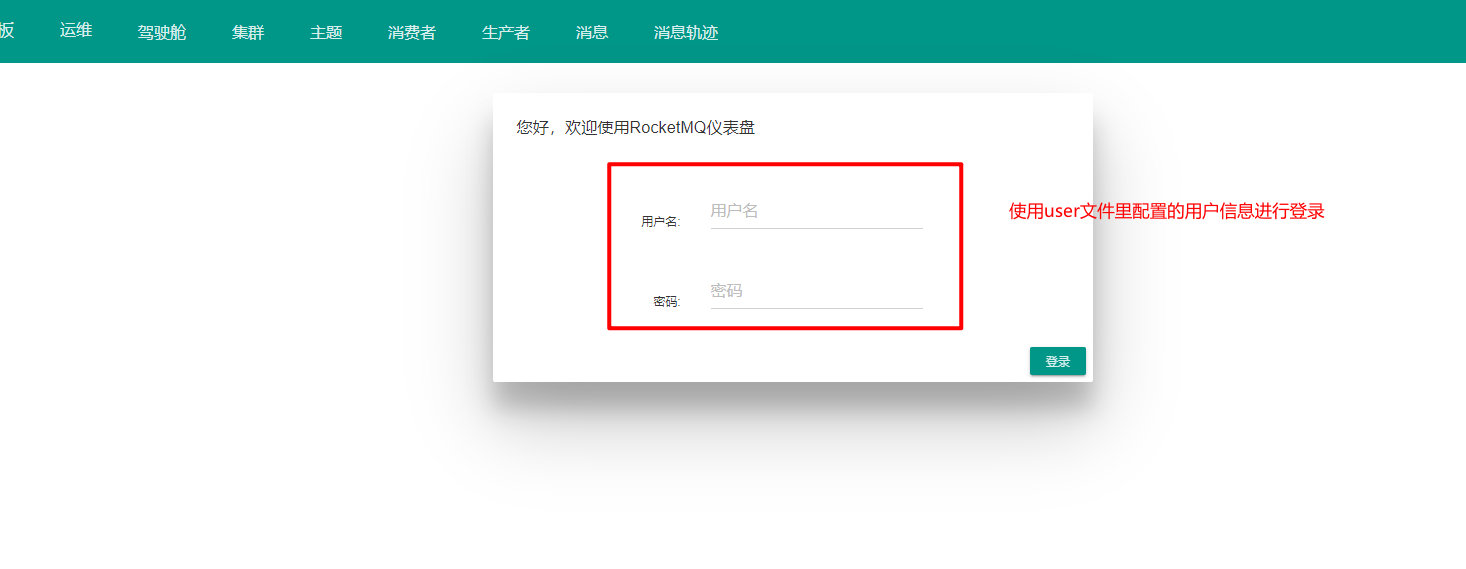1466x569 pixels.
Task: Open the 消息 message tab
Action: point(592,32)
